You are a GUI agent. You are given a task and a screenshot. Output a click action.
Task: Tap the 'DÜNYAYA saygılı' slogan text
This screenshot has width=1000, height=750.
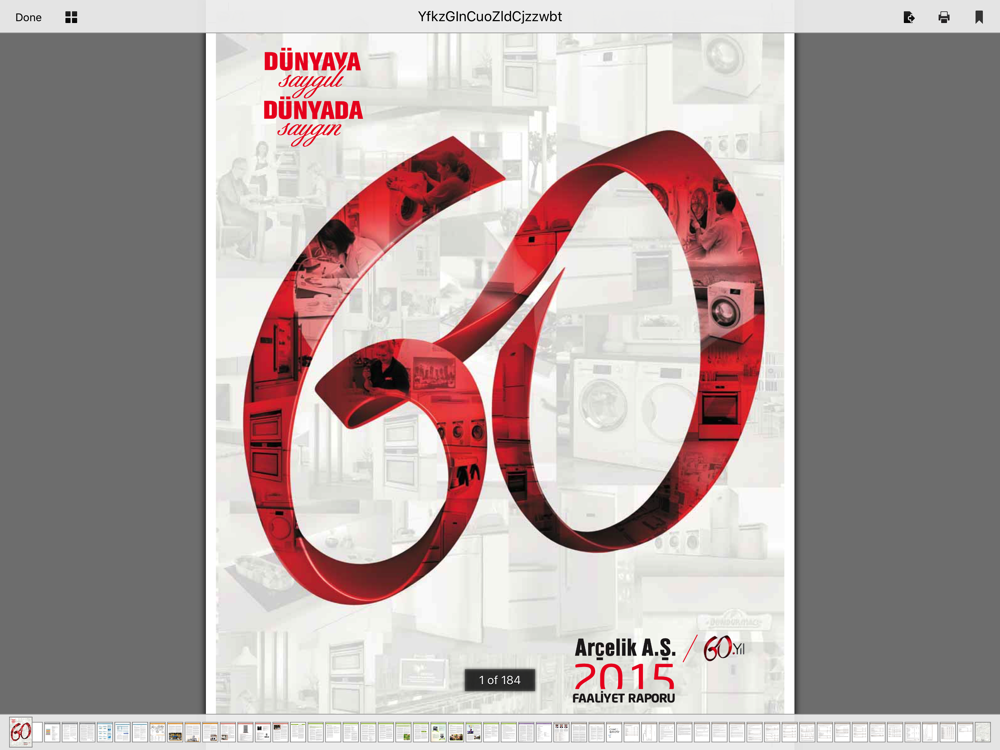[312, 70]
